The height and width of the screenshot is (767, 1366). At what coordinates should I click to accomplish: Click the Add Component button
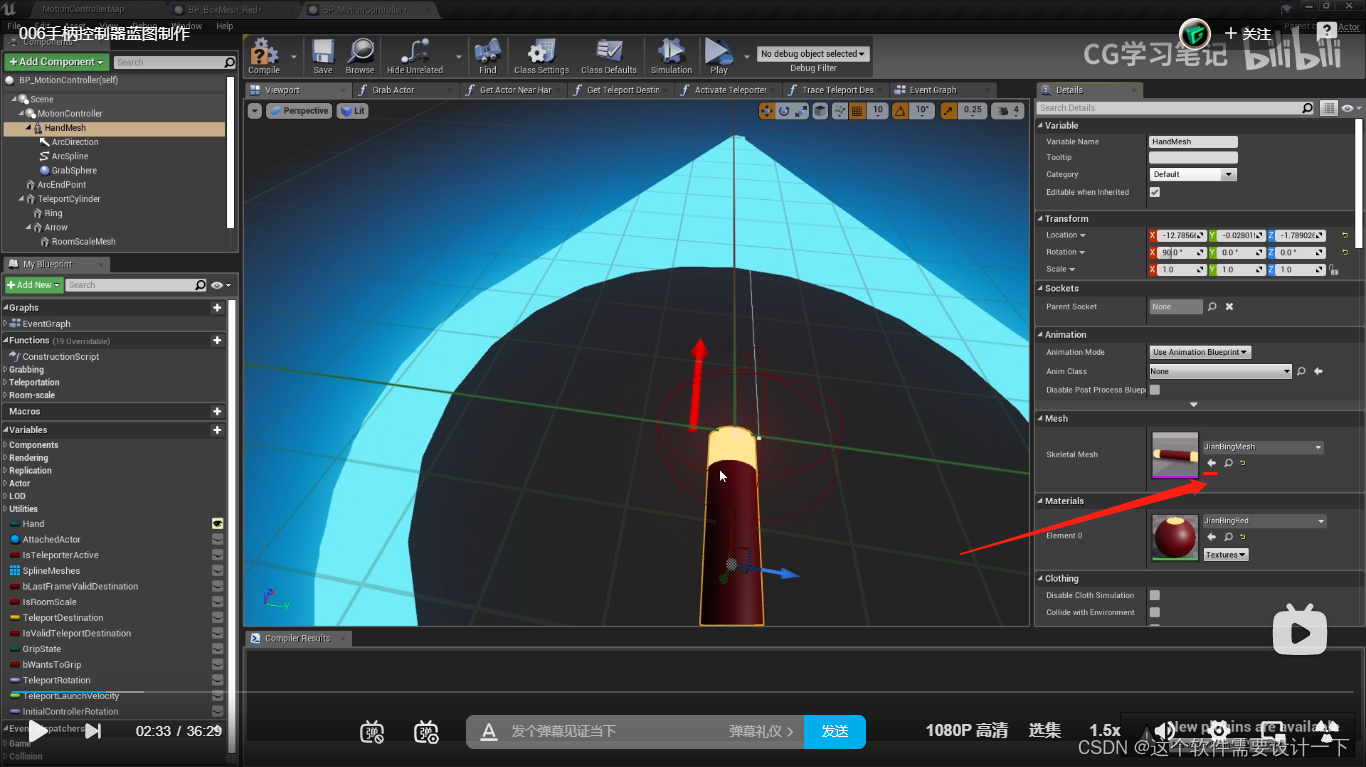55,62
